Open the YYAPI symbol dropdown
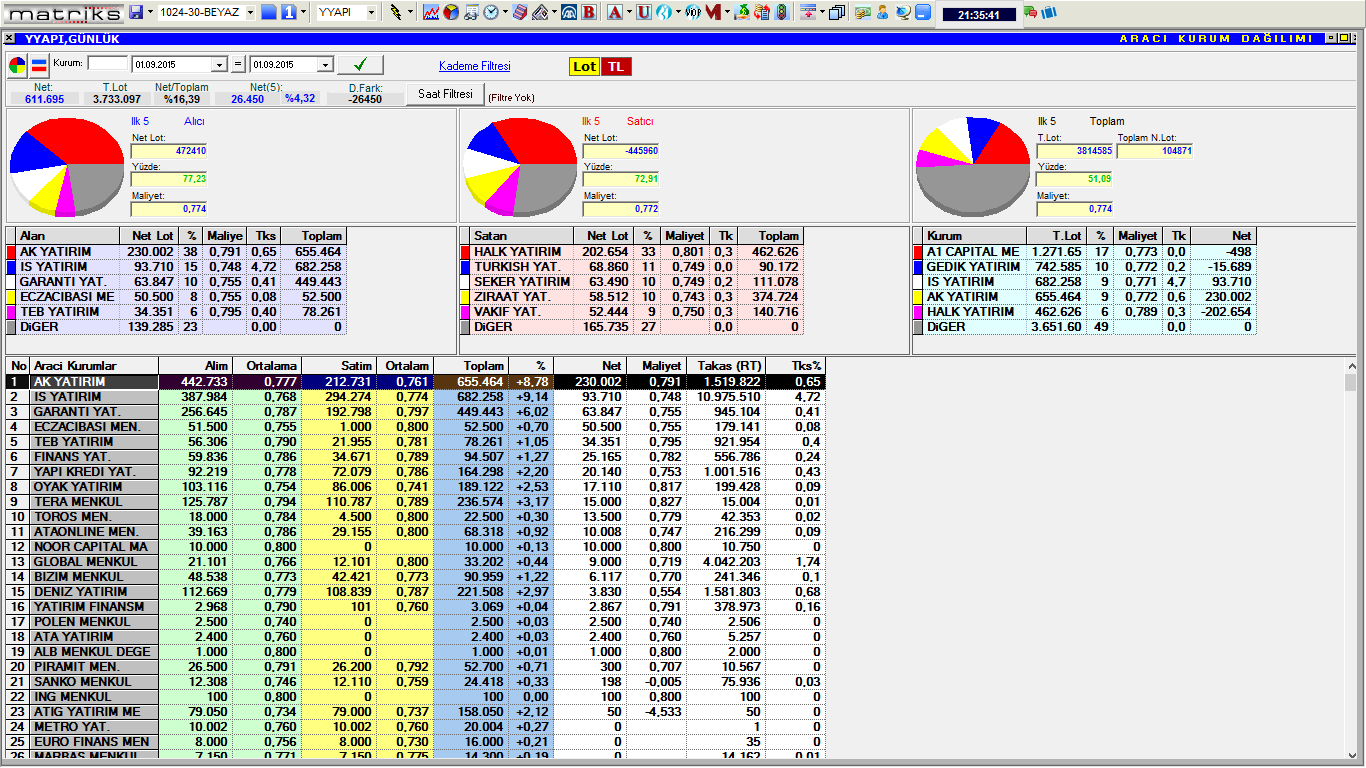Screen dimensions: 1366x768 (x=371, y=13)
